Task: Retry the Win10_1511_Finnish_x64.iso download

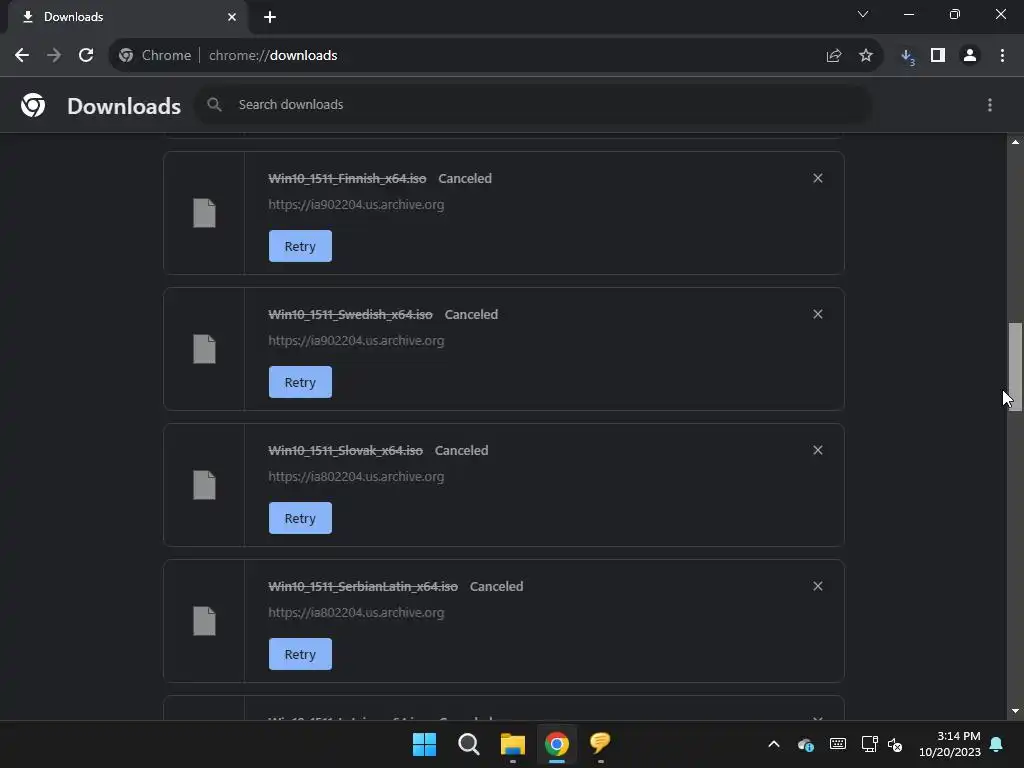Action: point(300,246)
